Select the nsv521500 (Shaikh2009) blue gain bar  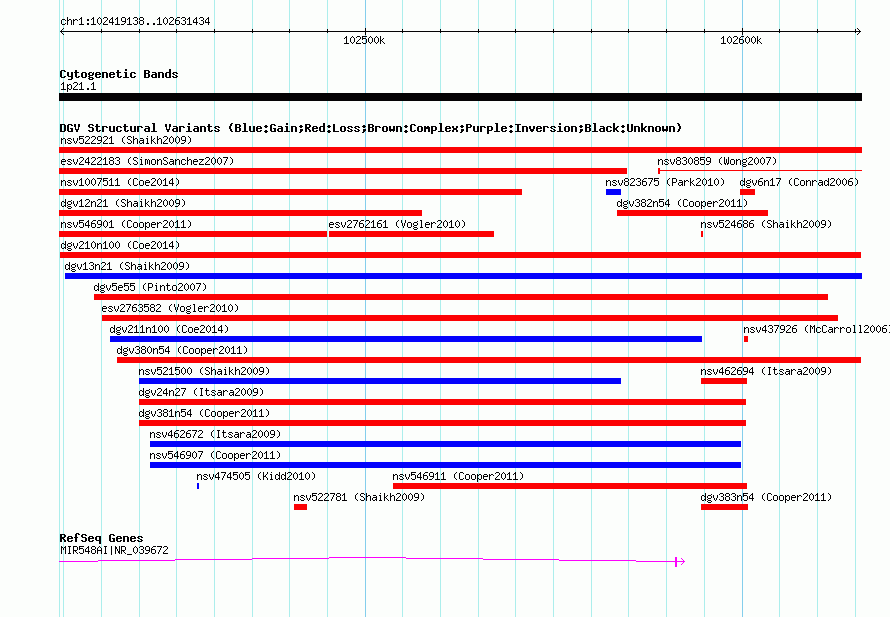(380, 381)
